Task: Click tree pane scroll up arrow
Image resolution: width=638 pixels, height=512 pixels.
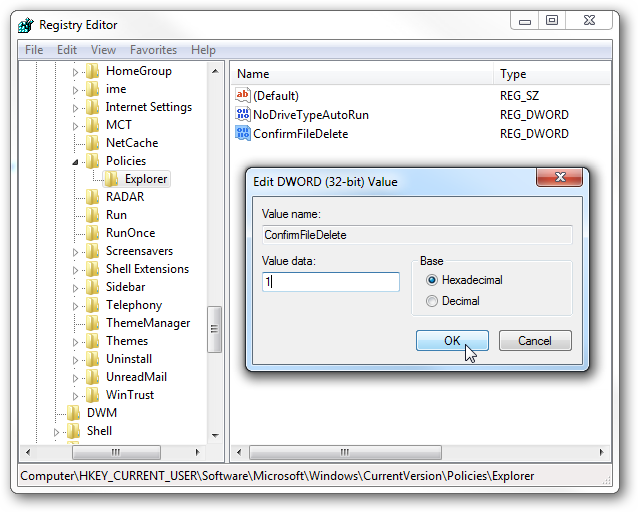Action: [x=215, y=71]
